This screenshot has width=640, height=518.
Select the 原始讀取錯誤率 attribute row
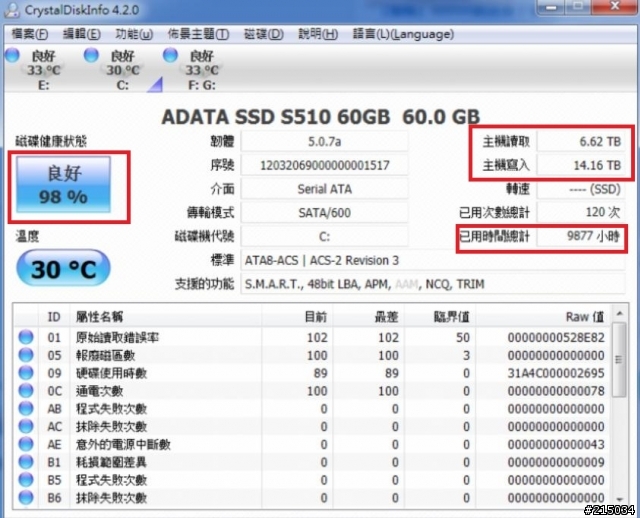pyautogui.click(x=312, y=338)
